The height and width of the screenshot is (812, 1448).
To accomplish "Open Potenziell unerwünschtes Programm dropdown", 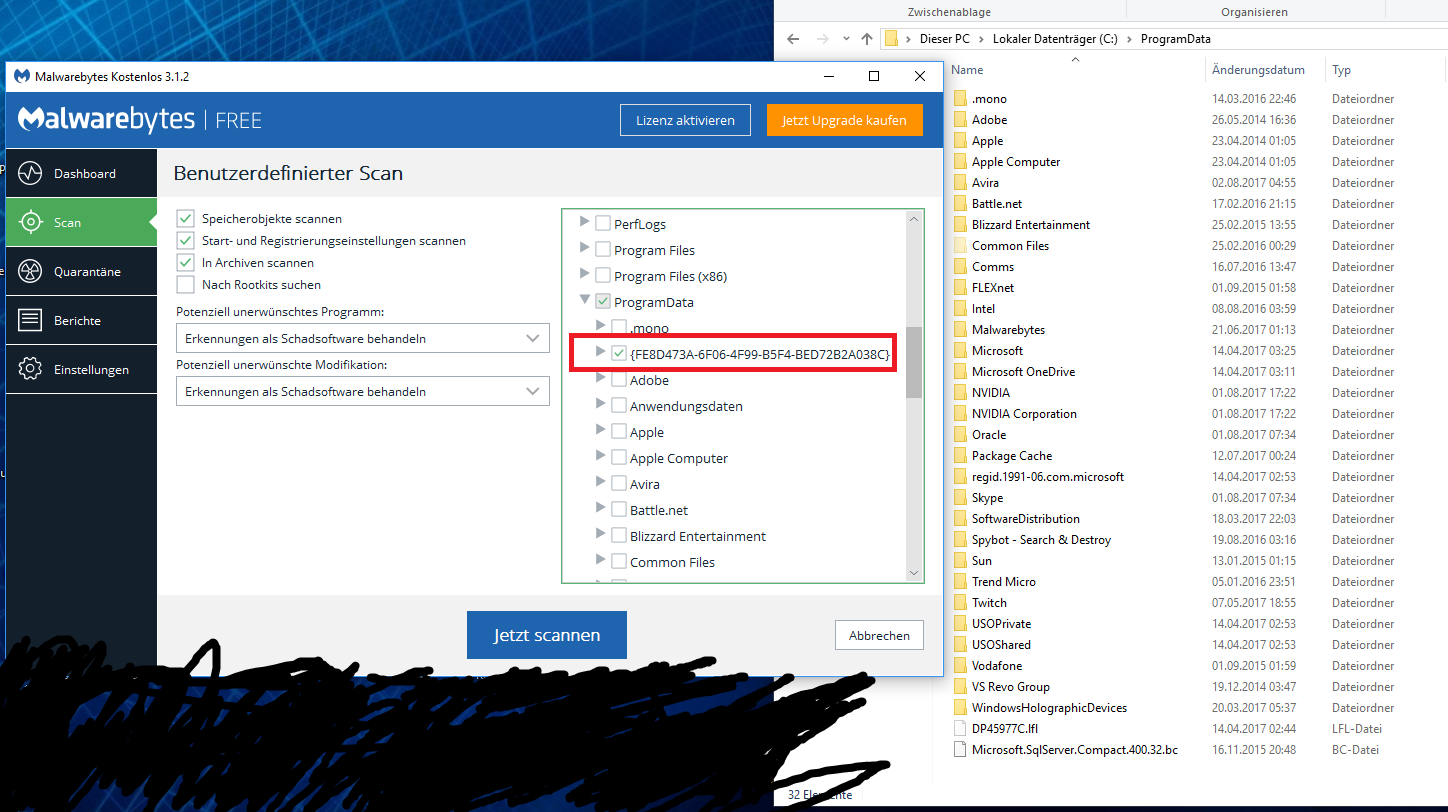I will (x=363, y=338).
